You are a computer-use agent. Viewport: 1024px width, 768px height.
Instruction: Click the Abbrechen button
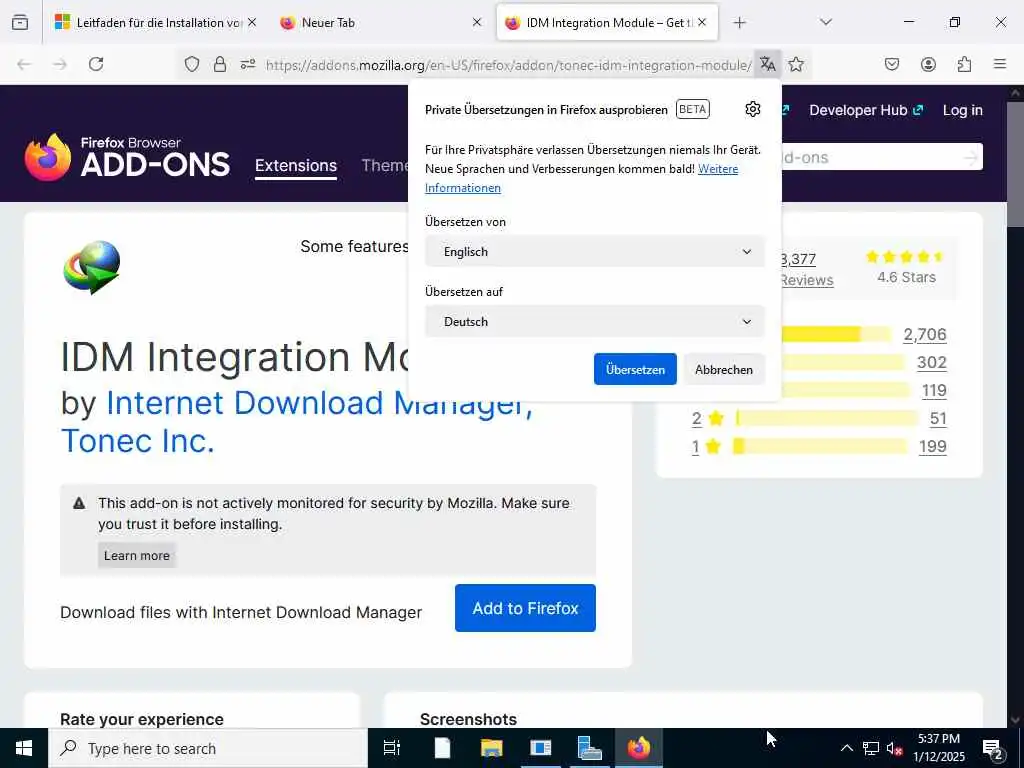pyautogui.click(x=724, y=370)
